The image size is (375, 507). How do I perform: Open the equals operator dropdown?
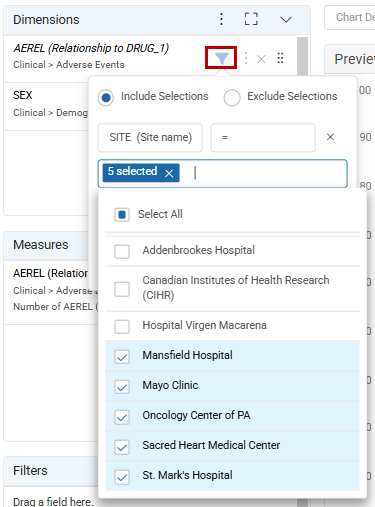point(263,137)
